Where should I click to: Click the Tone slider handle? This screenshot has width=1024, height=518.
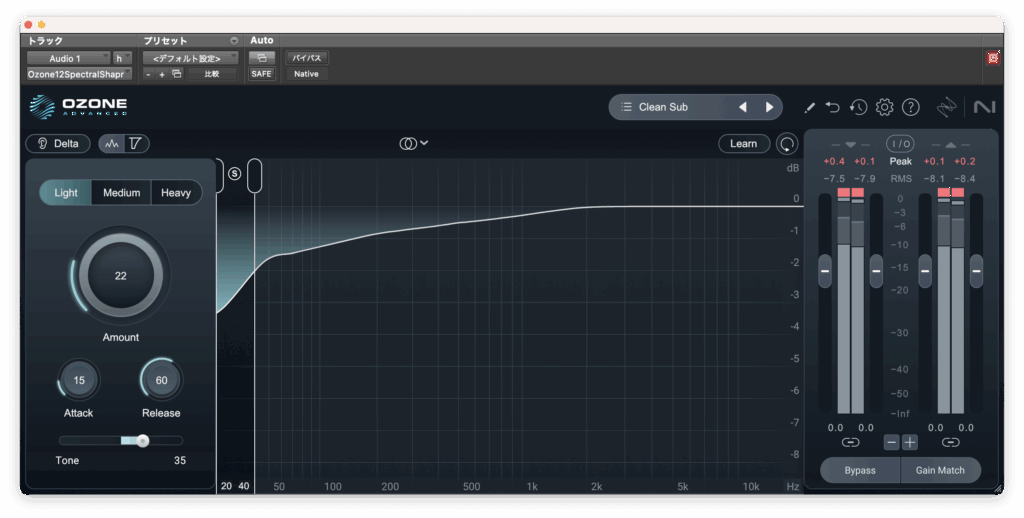pyautogui.click(x=143, y=440)
